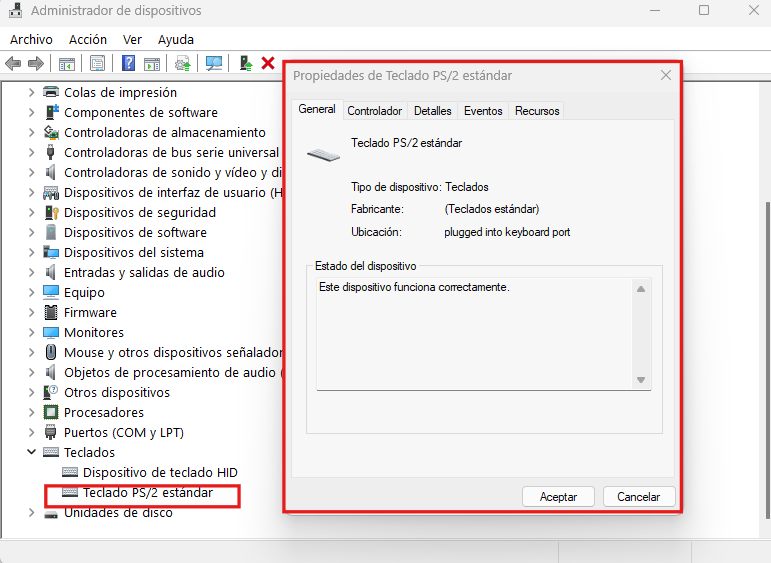Open the Ver menu
Image resolution: width=771 pixels, height=563 pixels.
tap(132, 39)
